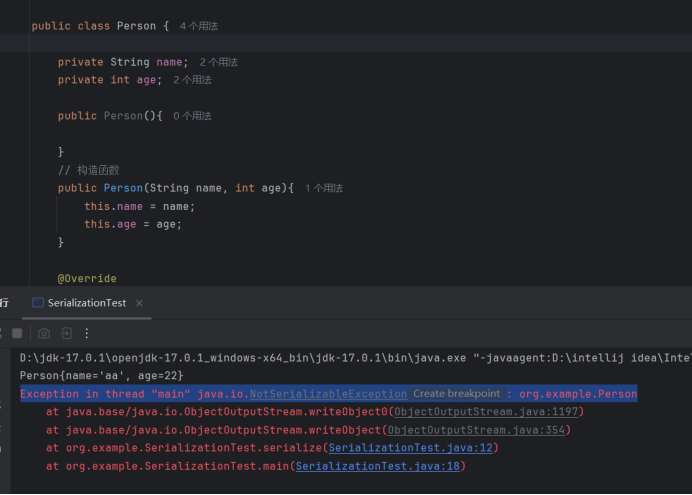
Task: Show usages hint next to name field
Action: tap(218, 62)
